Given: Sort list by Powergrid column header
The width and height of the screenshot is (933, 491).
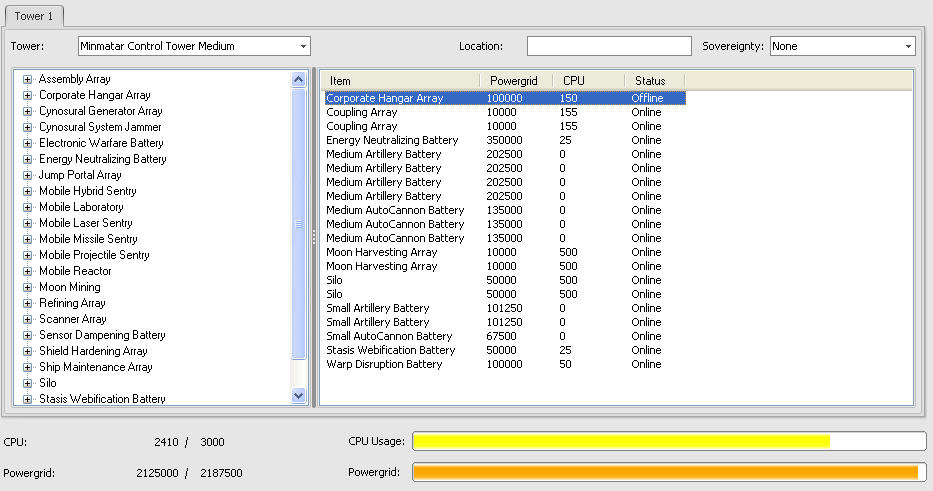Looking at the screenshot, I should 514,80.
